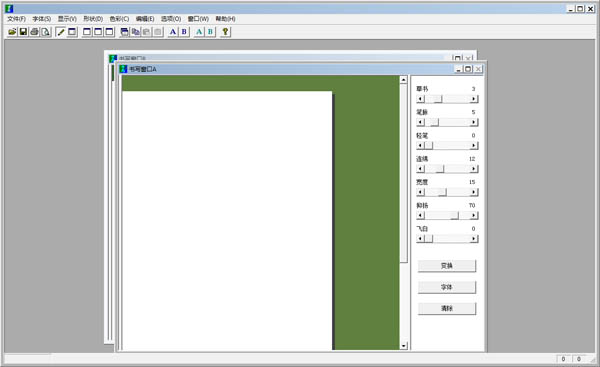Click the teal B toolbar icon

pyautogui.click(x=210, y=32)
